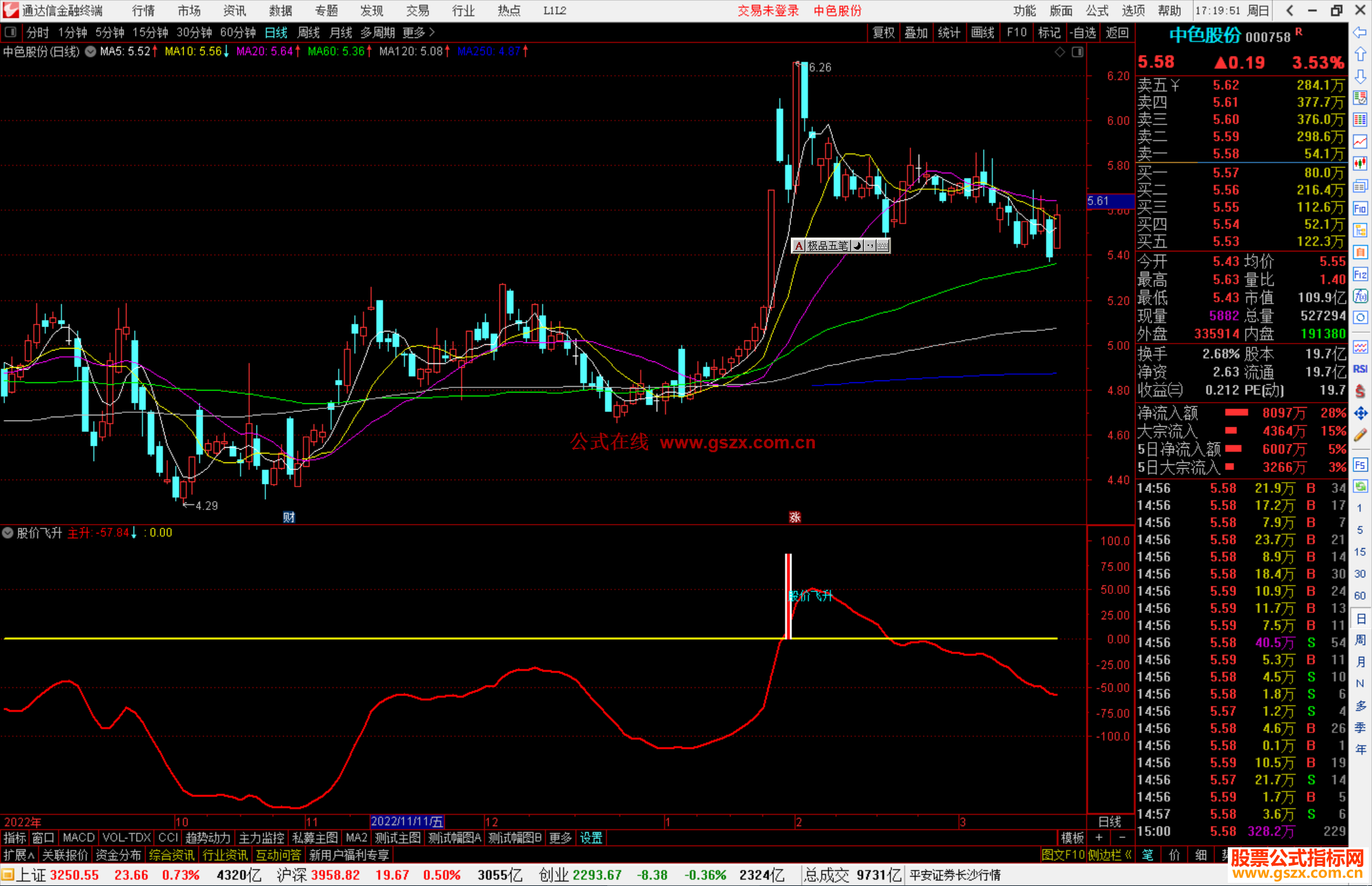
Task: Toggle the panel layout square left of 分时
Action: 10,32
